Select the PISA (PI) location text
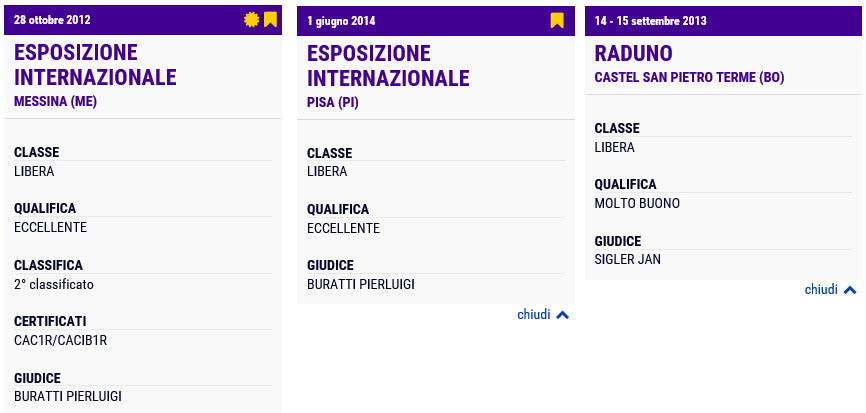The height and width of the screenshot is (413, 866). coord(332,103)
